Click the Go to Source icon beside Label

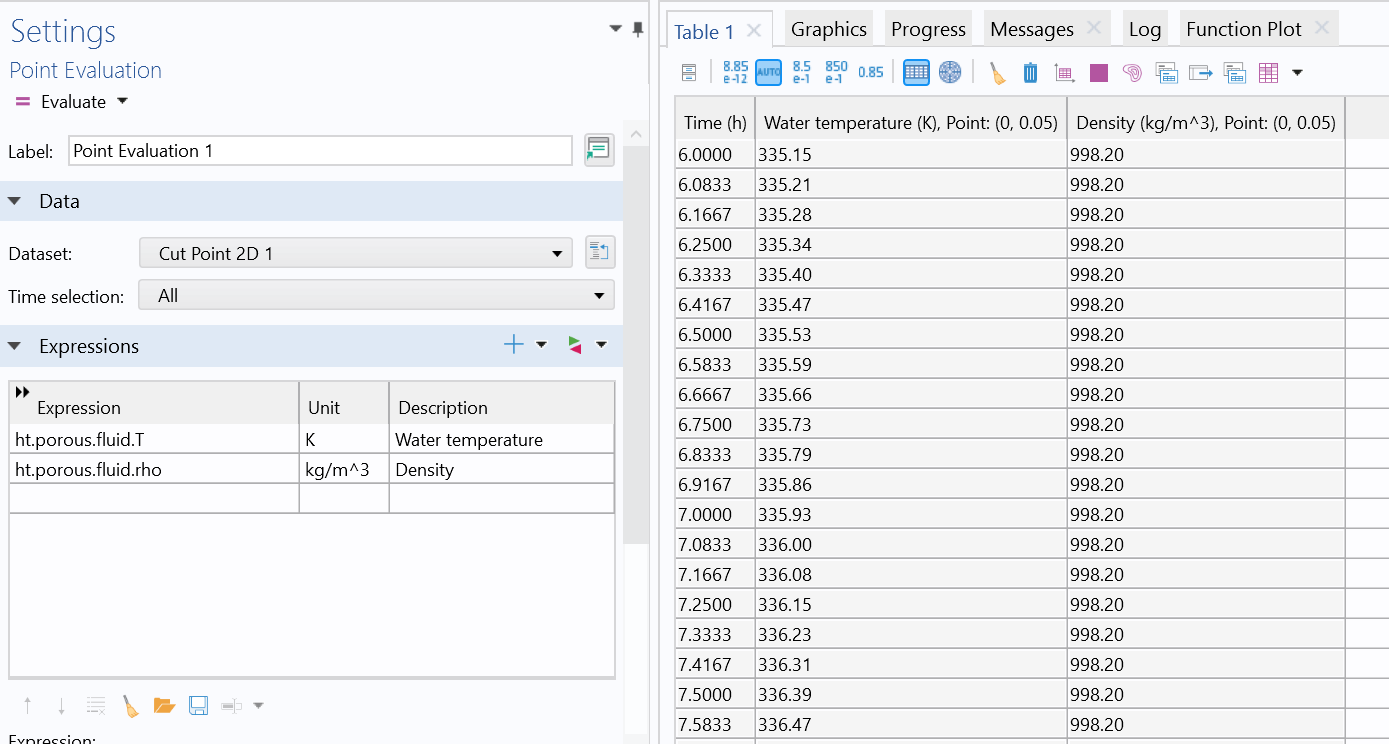599,151
